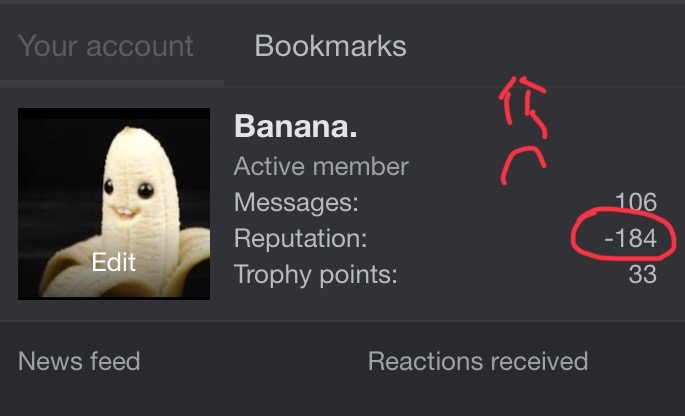Click the Edit label on avatar
The height and width of the screenshot is (416, 685).
(x=114, y=262)
